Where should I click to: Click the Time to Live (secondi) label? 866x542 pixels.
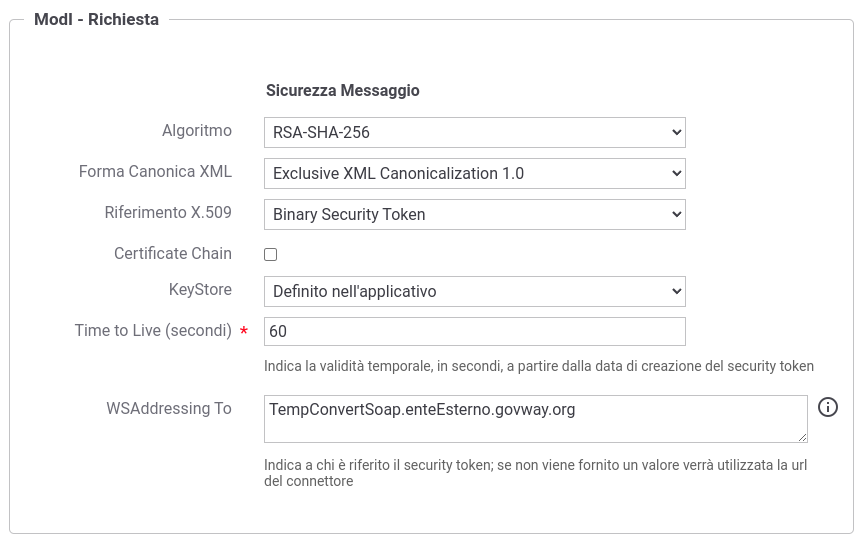tap(153, 330)
